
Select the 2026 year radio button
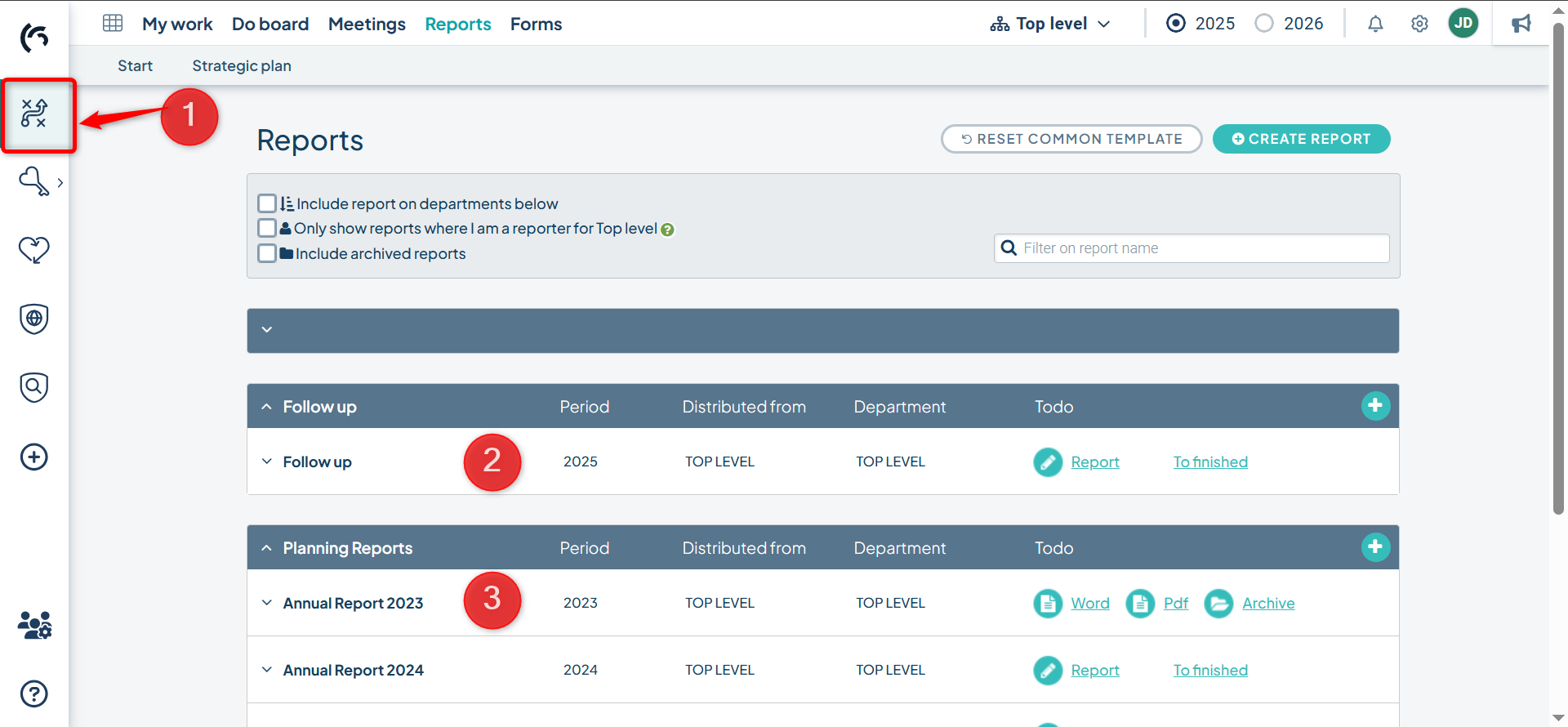[x=1264, y=24]
